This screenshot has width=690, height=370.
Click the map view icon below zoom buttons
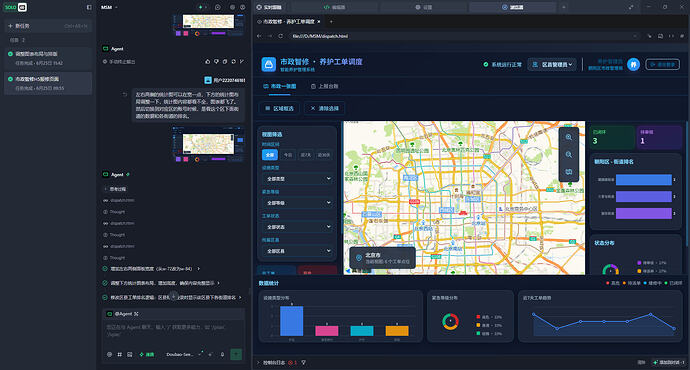[569, 172]
